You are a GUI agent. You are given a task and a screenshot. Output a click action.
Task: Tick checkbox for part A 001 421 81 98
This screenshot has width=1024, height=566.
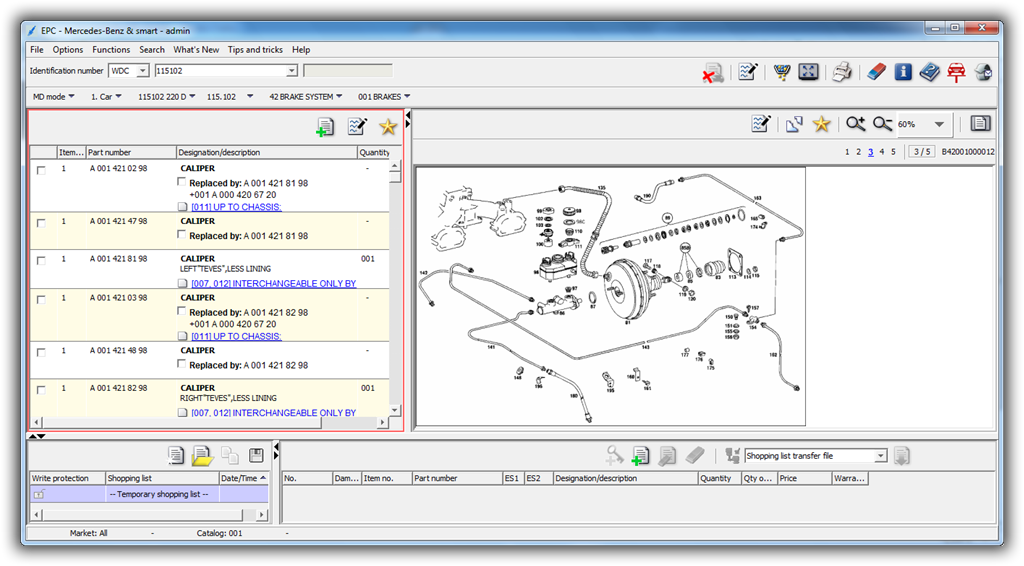(41, 260)
